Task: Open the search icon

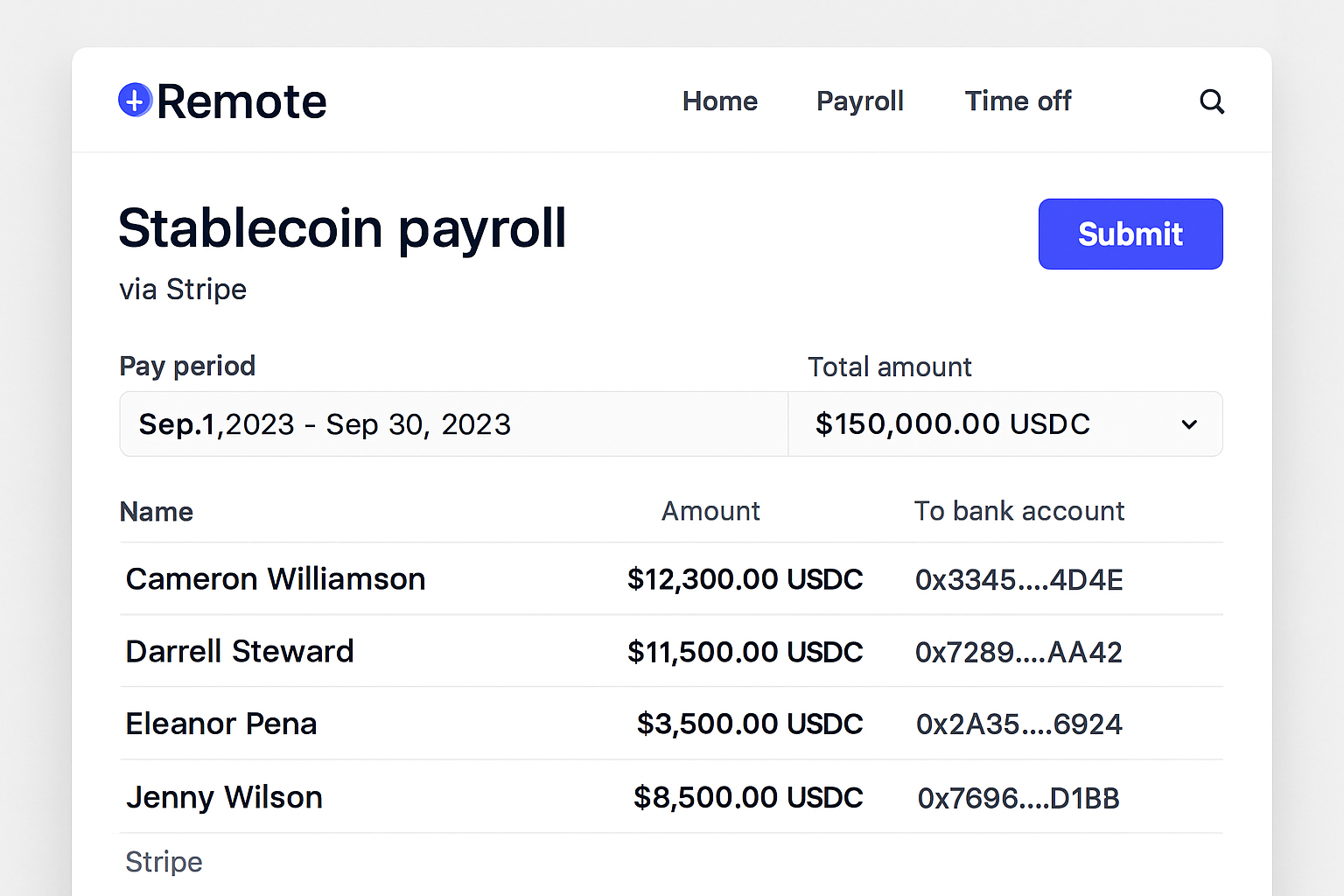Action: pyautogui.click(x=1212, y=101)
